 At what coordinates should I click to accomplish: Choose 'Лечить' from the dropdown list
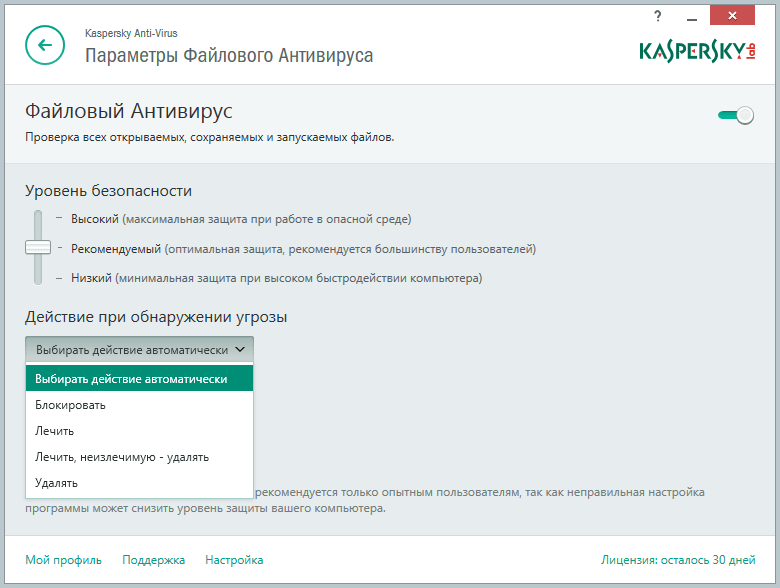click(139, 431)
